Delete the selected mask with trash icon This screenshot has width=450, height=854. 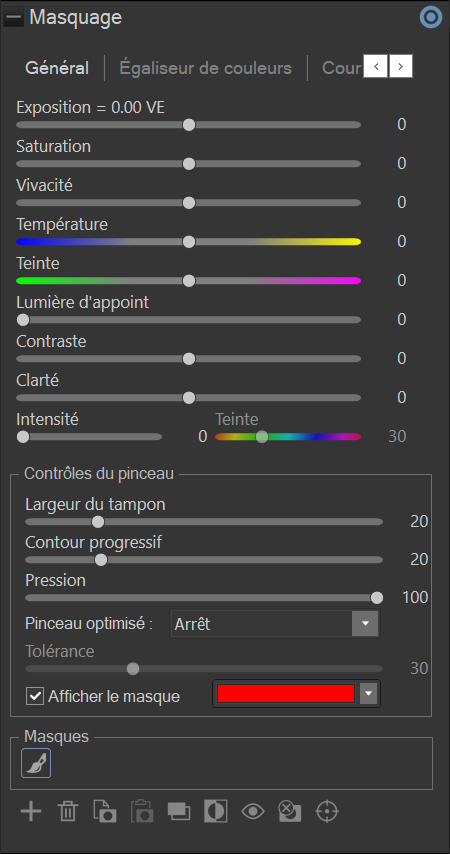coord(68,811)
